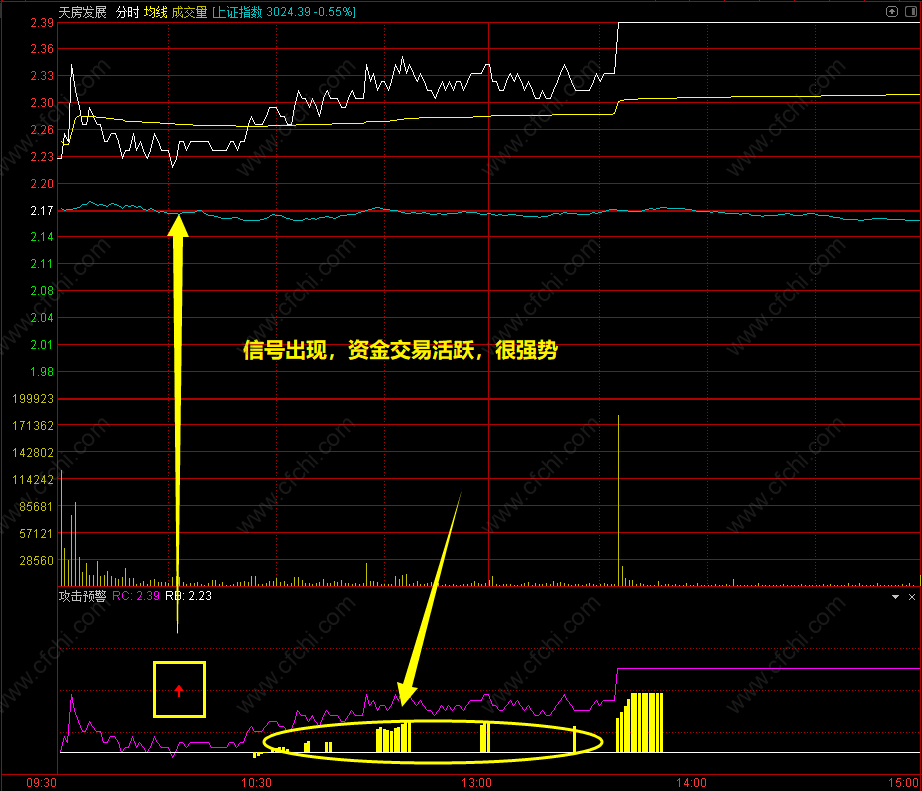Screen dimensions: 922x791
Task: Click the 2.01 price axis label
Action: [42, 345]
